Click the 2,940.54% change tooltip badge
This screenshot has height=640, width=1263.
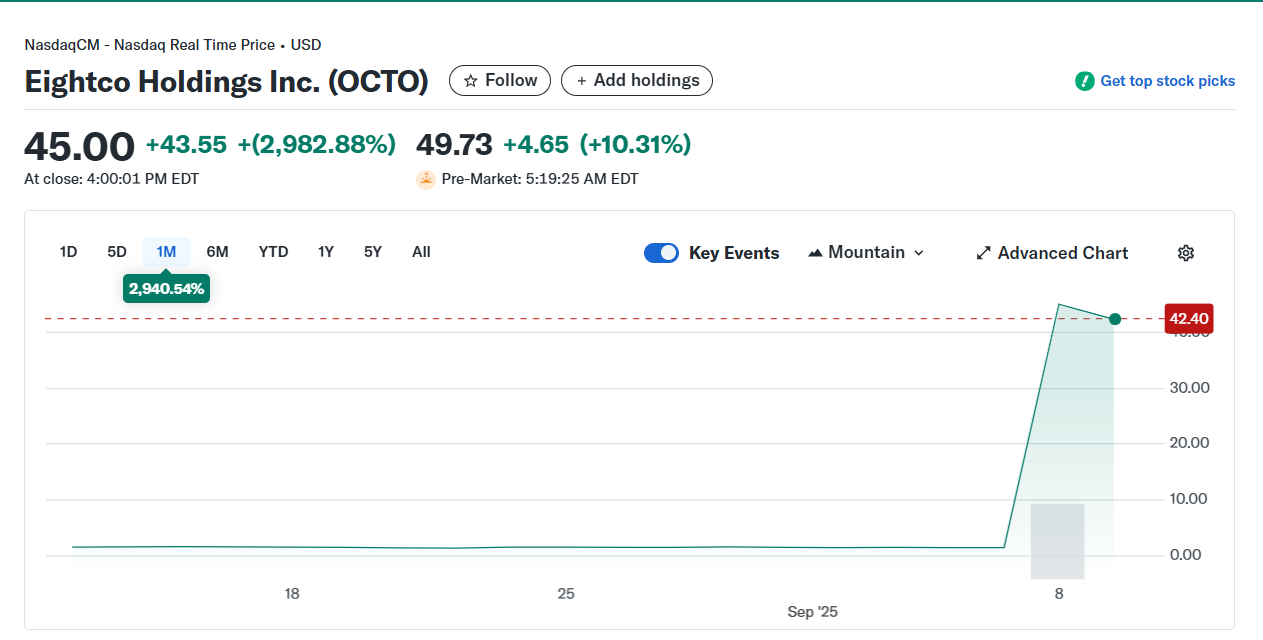pyautogui.click(x=166, y=288)
